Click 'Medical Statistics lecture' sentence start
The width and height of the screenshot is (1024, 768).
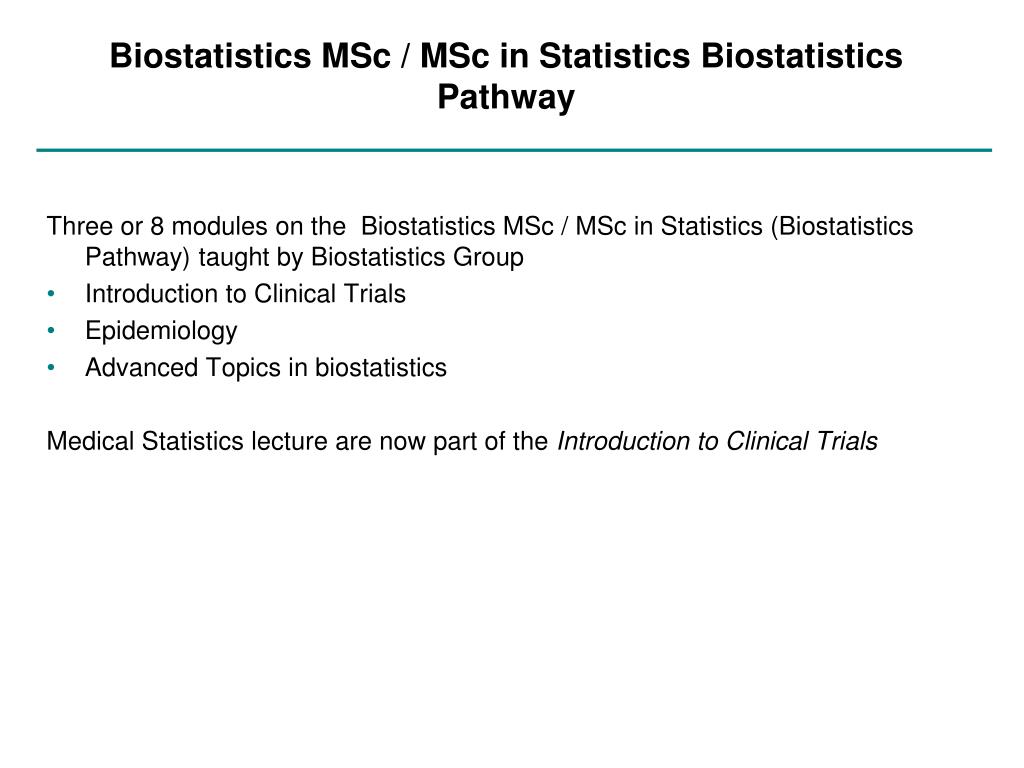coord(187,441)
